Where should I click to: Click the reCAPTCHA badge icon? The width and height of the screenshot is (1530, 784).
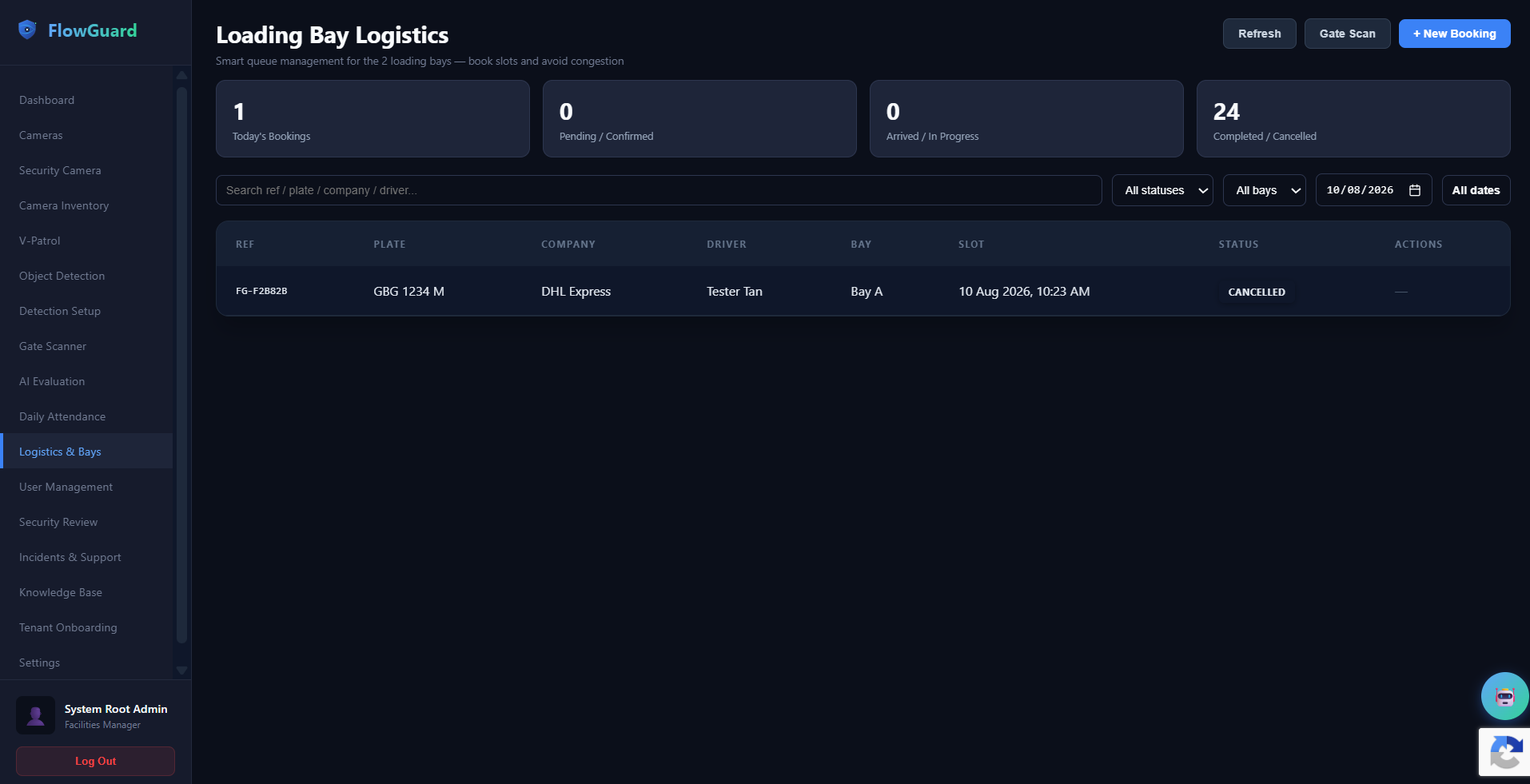point(1505,752)
